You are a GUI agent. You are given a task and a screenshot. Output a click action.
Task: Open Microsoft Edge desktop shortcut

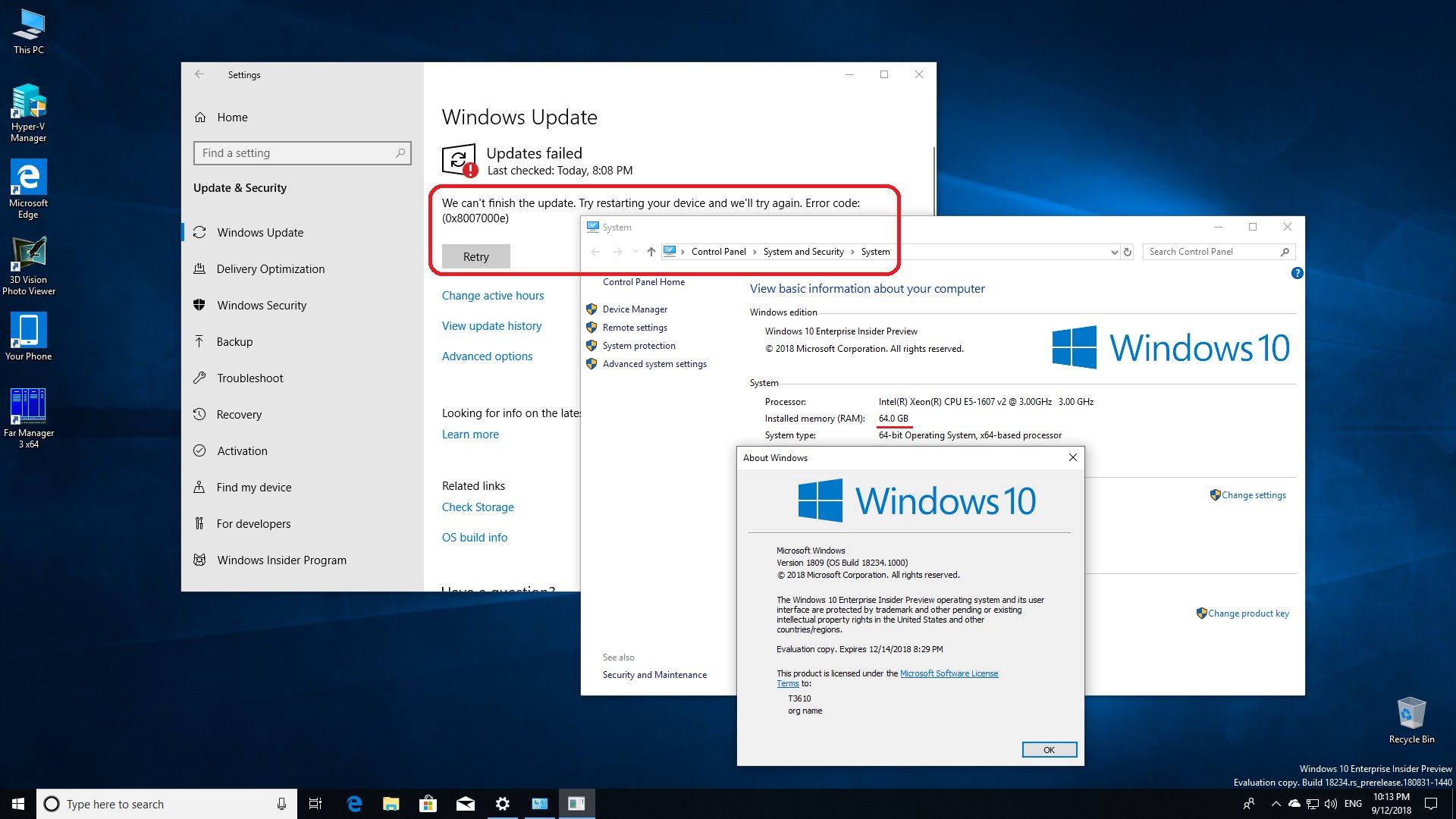pyautogui.click(x=29, y=189)
